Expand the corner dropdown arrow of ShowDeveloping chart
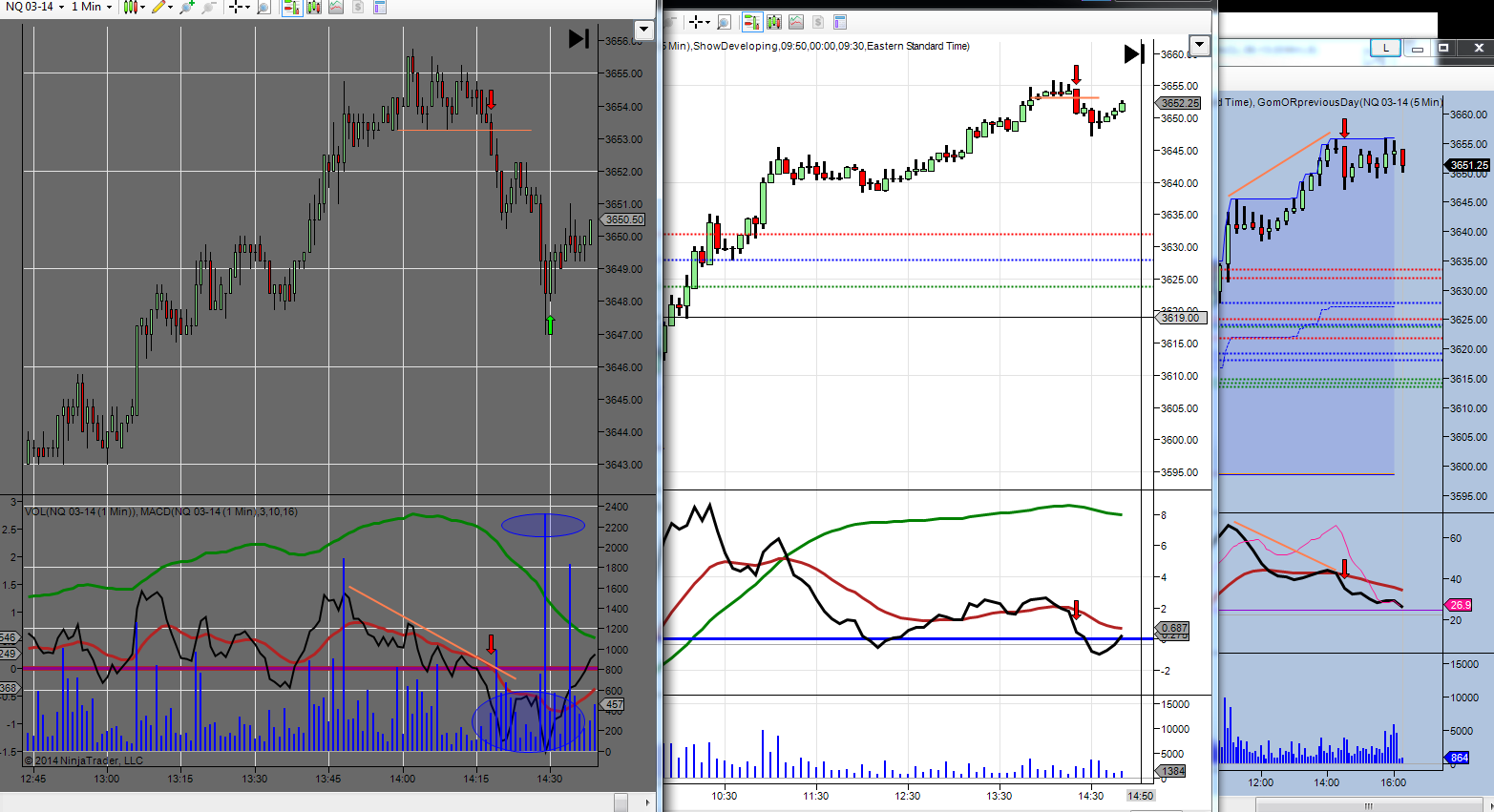The width and height of the screenshot is (1494, 812). click(1200, 45)
